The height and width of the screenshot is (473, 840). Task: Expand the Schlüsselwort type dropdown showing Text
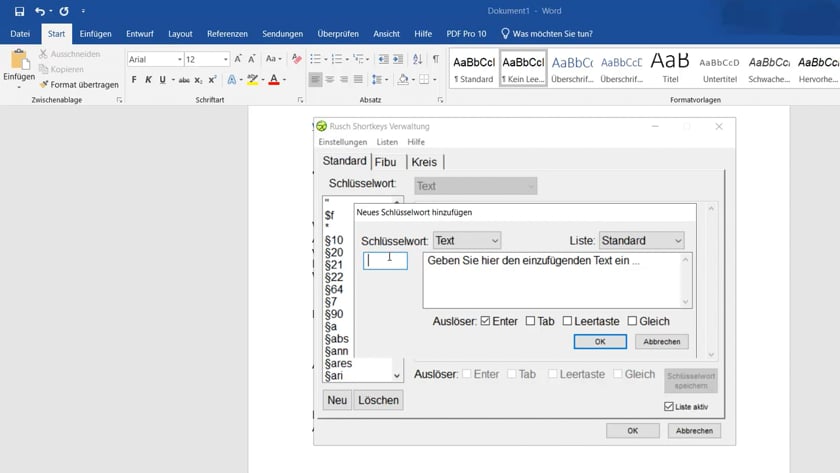[x=466, y=241]
